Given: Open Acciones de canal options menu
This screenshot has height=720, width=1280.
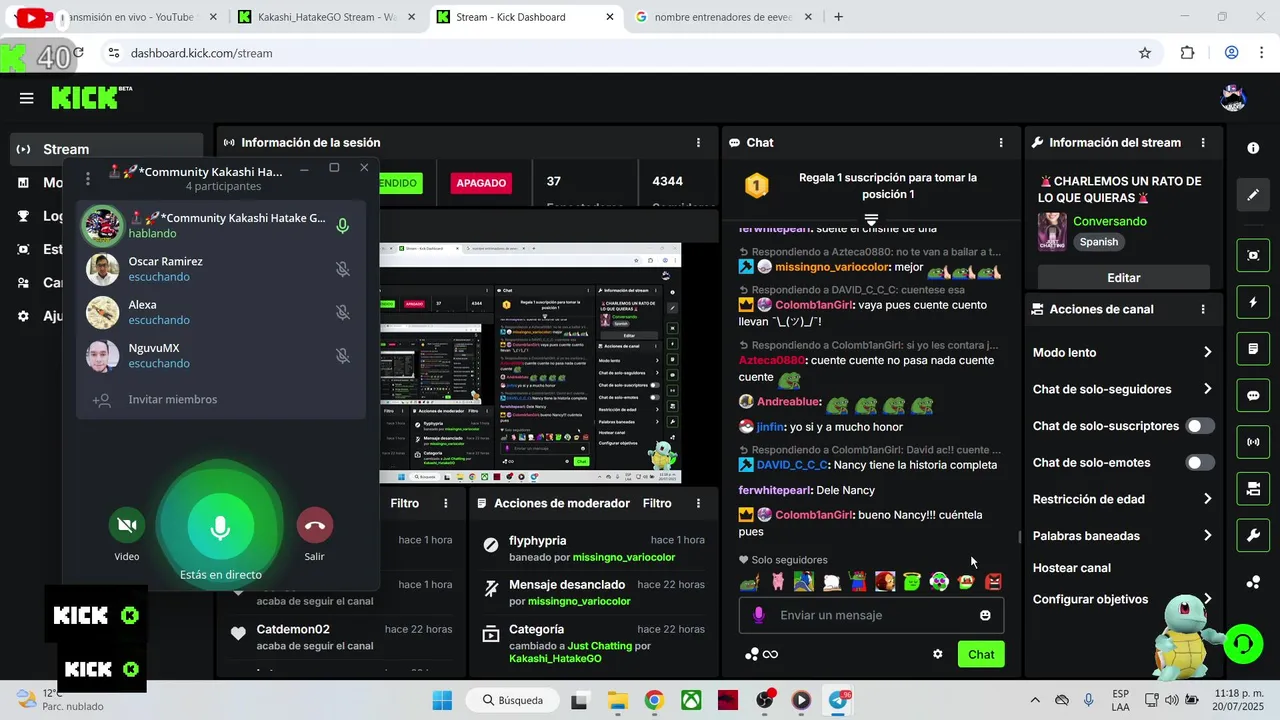Looking at the screenshot, I should [1203, 310].
